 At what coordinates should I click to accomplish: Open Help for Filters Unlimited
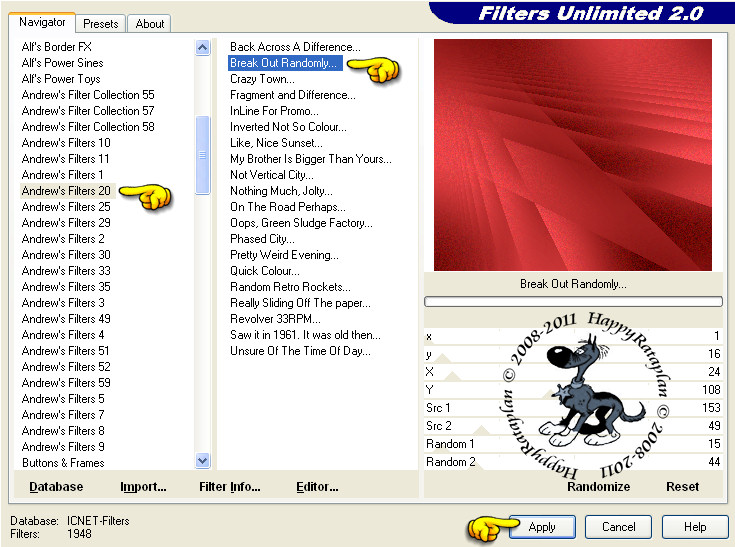click(695, 527)
